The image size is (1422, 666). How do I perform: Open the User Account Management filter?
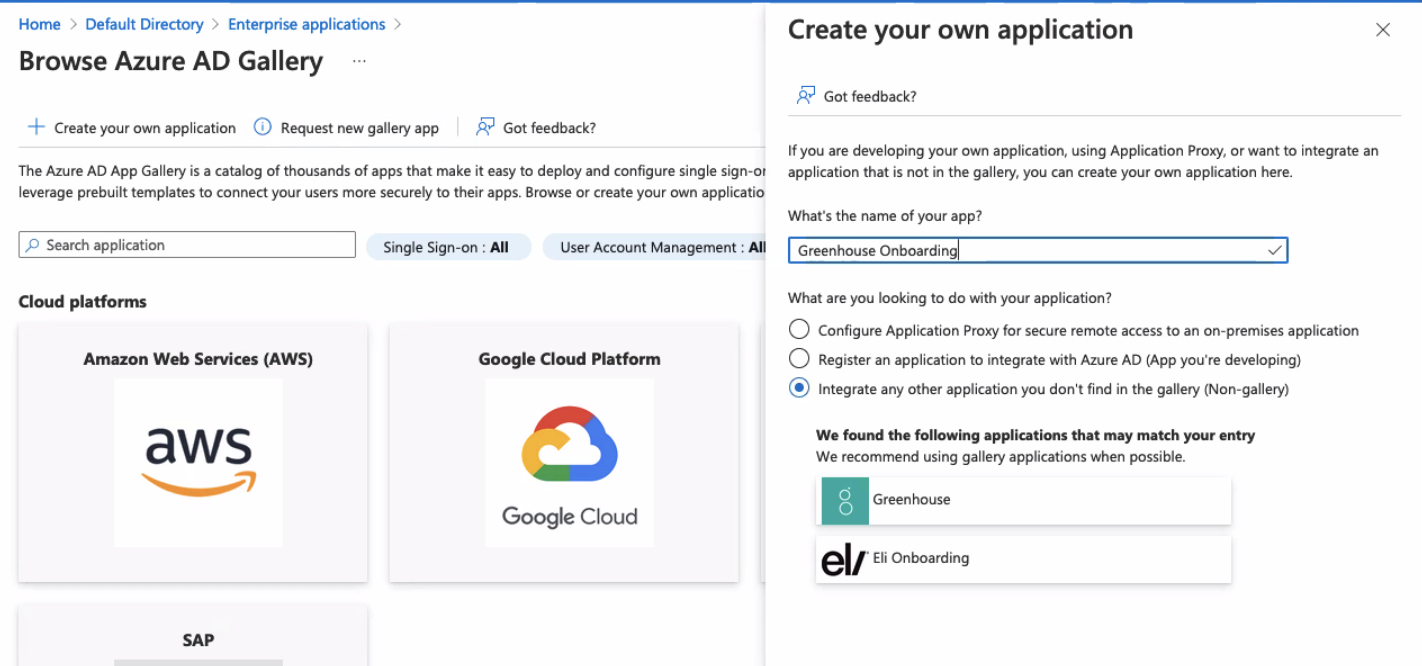tap(656, 247)
